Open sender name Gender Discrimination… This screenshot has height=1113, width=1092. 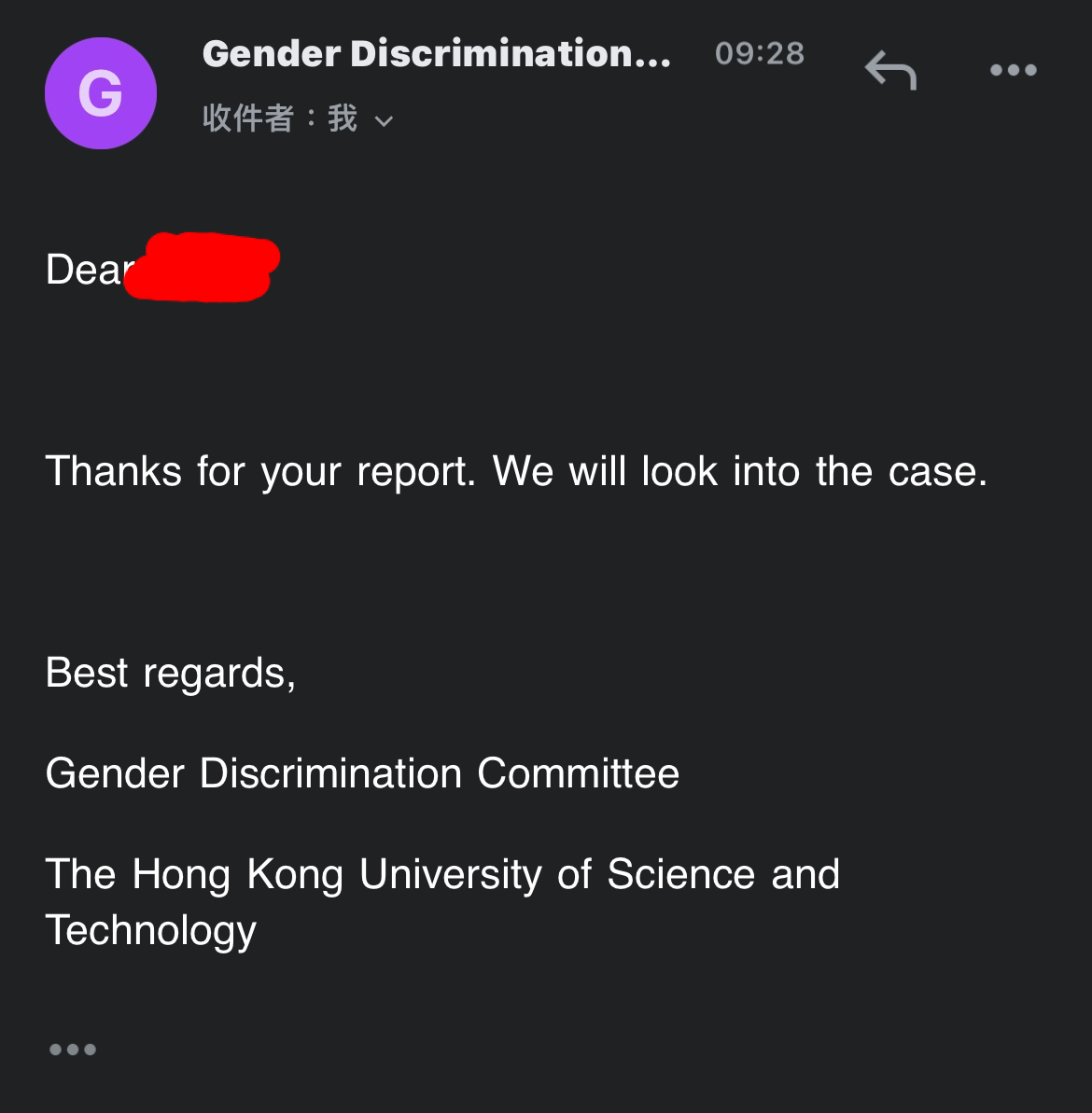pyautogui.click(x=436, y=54)
